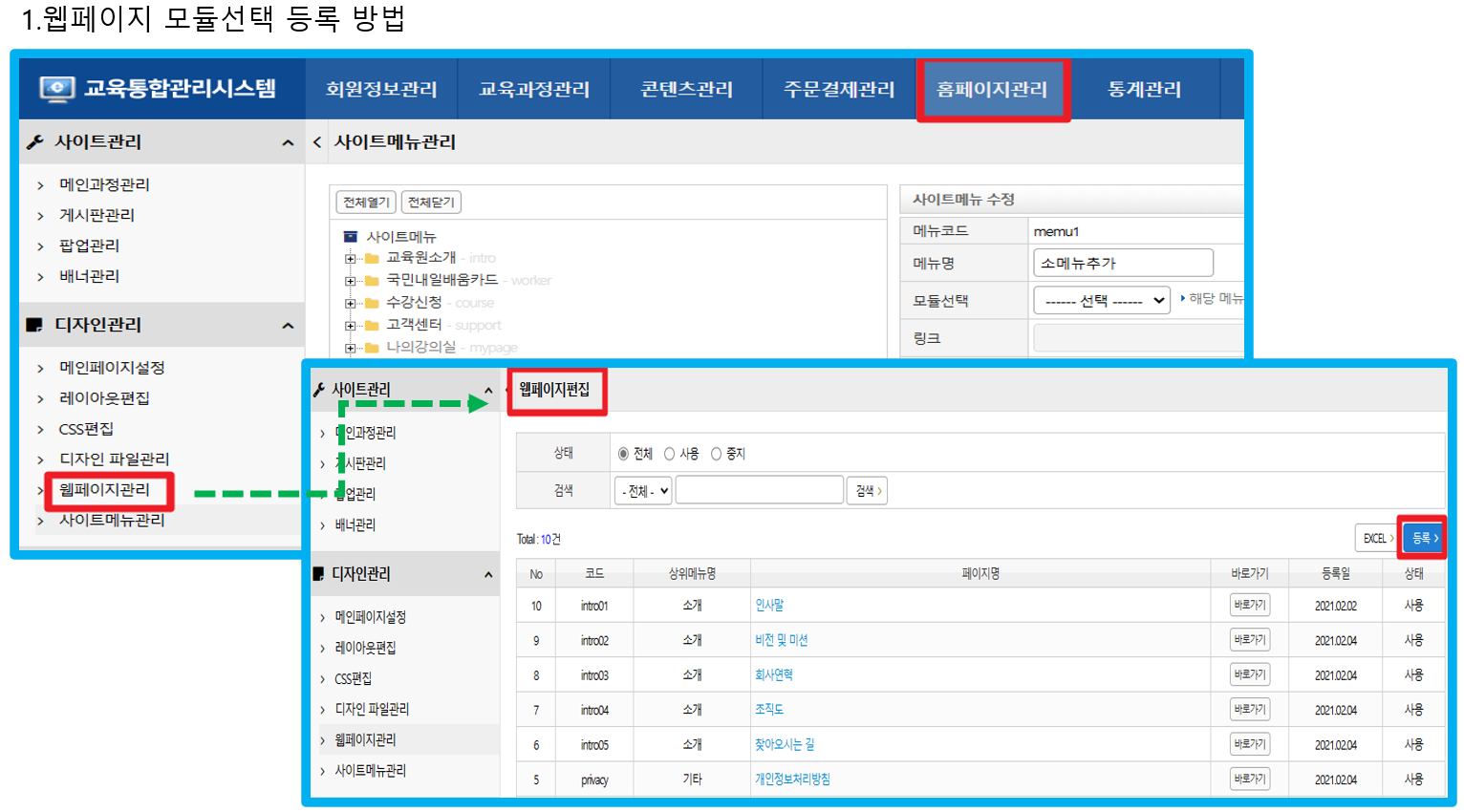The width and height of the screenshot is (1464, 812).
Task: Expand the 고객센터 tree node
Action: tap(350, 326)
